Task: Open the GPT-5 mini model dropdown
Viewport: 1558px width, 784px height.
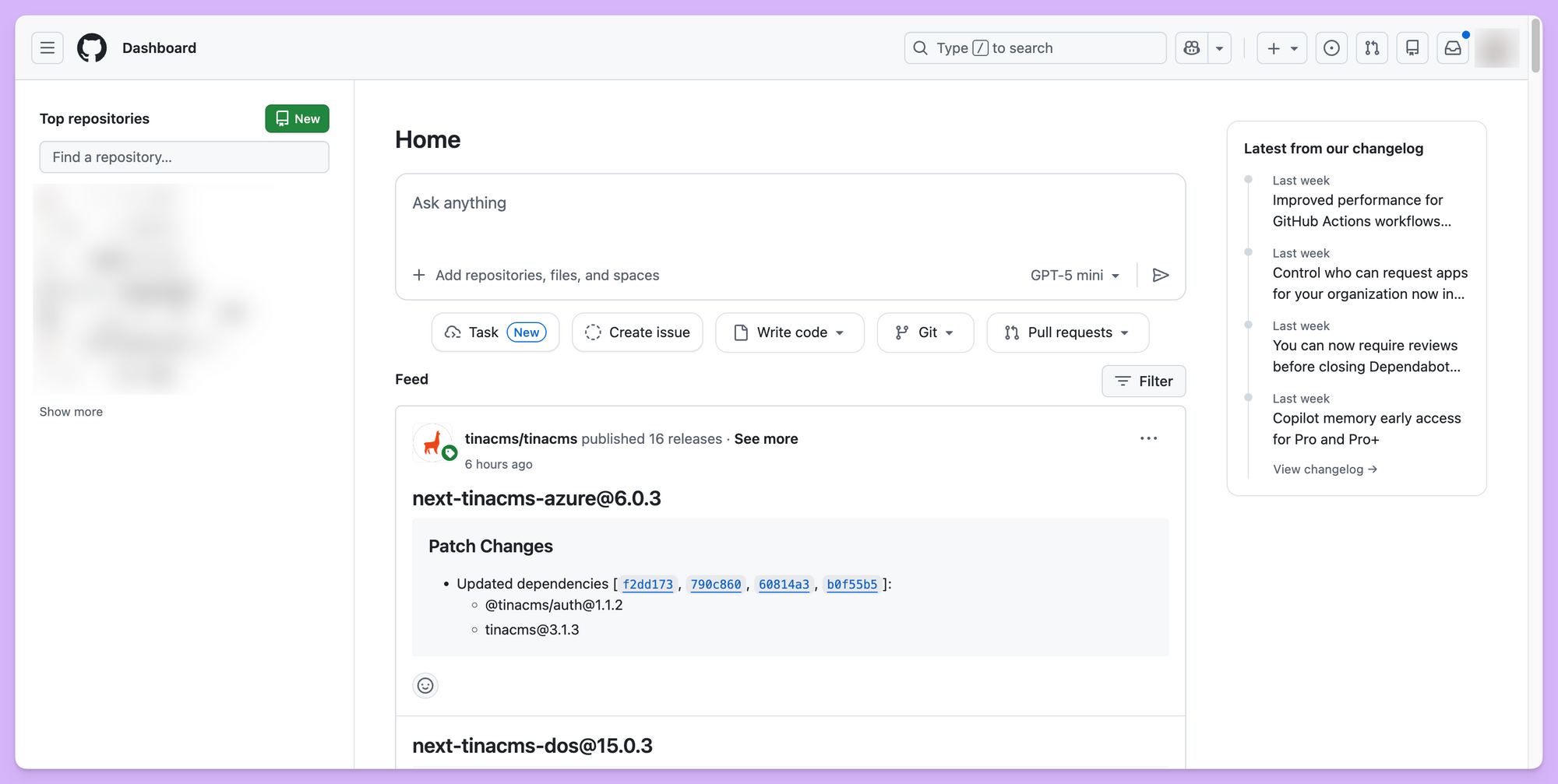Action: (x=1075, y=275)
